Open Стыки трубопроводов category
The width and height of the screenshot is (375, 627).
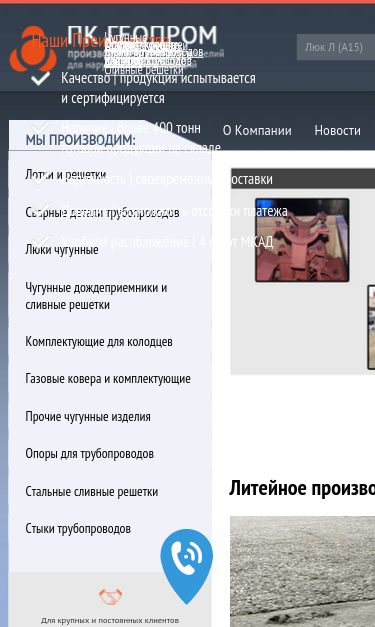click(78, 529)
